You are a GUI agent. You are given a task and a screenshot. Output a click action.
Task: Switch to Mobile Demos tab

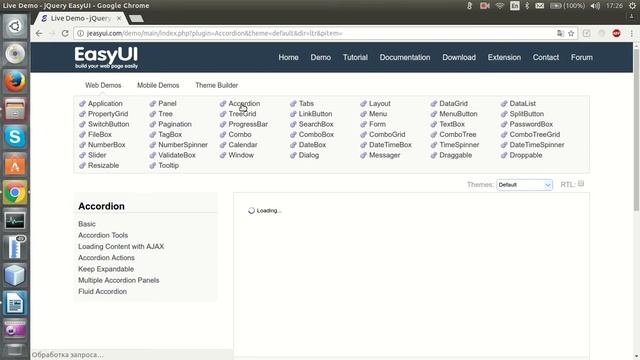coord(158,85)
